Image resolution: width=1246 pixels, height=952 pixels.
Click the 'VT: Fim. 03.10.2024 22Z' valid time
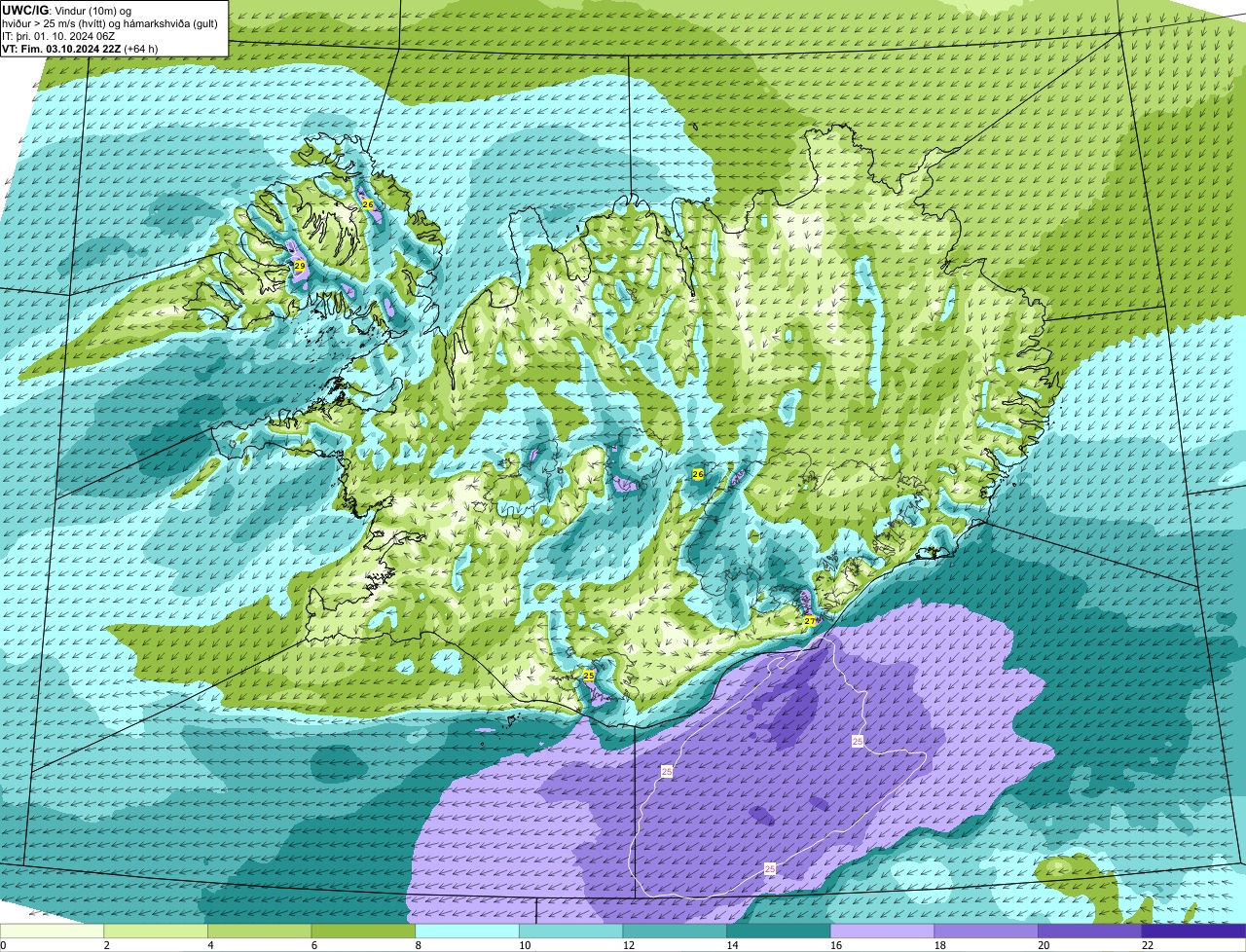coord(61,49)
